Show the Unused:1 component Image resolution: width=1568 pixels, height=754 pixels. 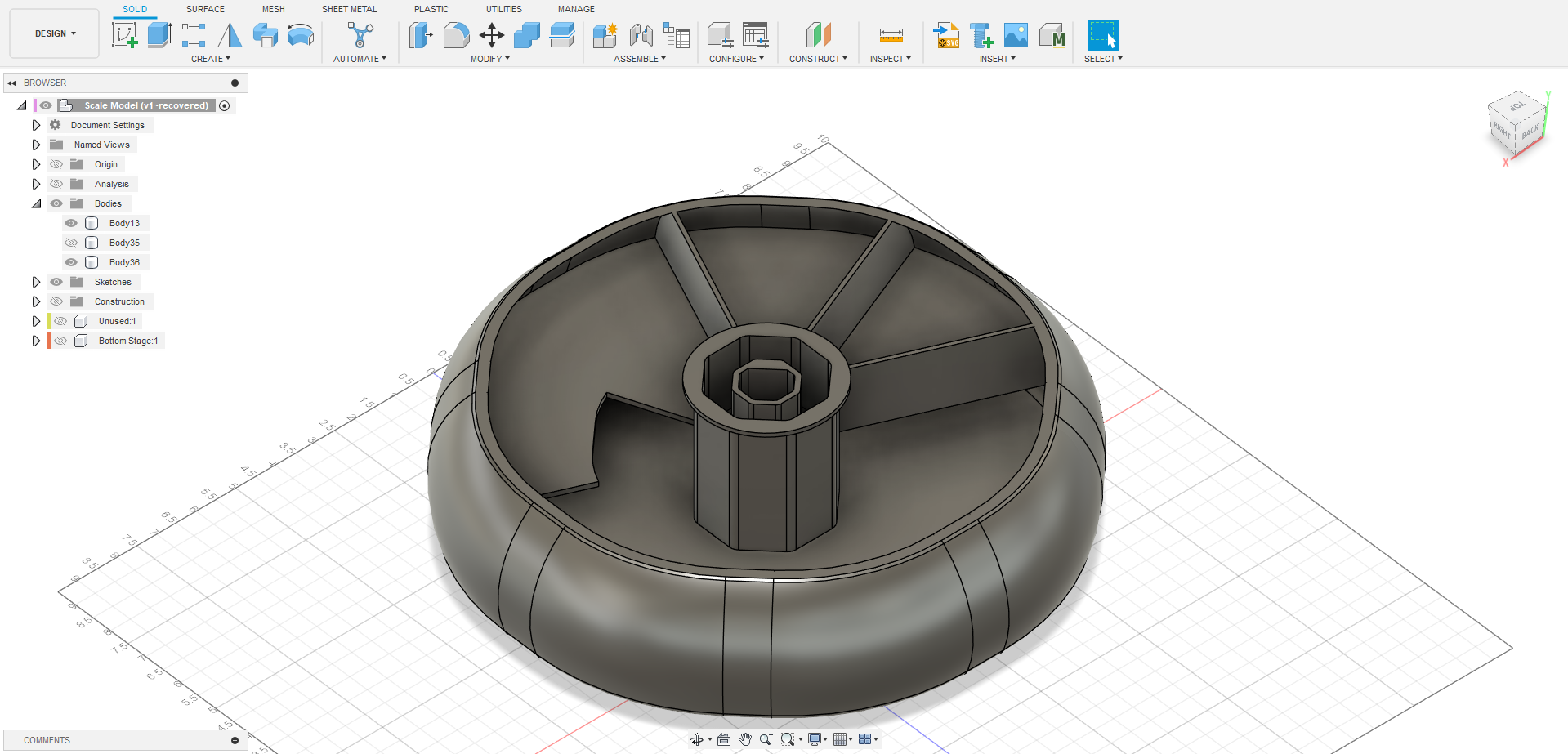60,321
